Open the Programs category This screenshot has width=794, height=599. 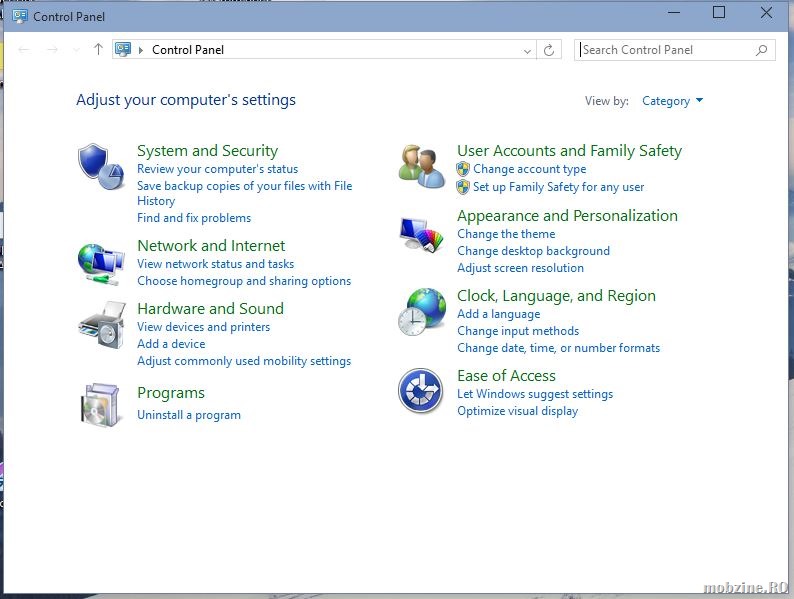coord(171,393)
